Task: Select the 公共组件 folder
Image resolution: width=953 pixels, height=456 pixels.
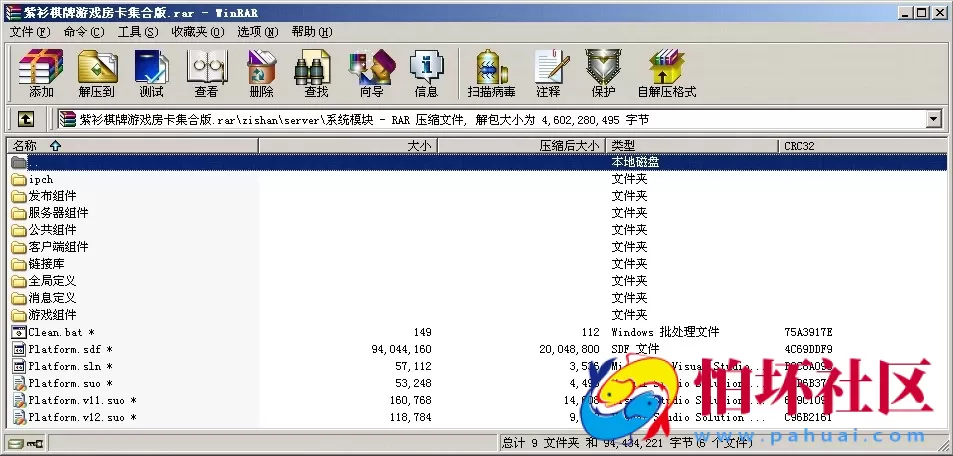Action: (x=52, y=230)
